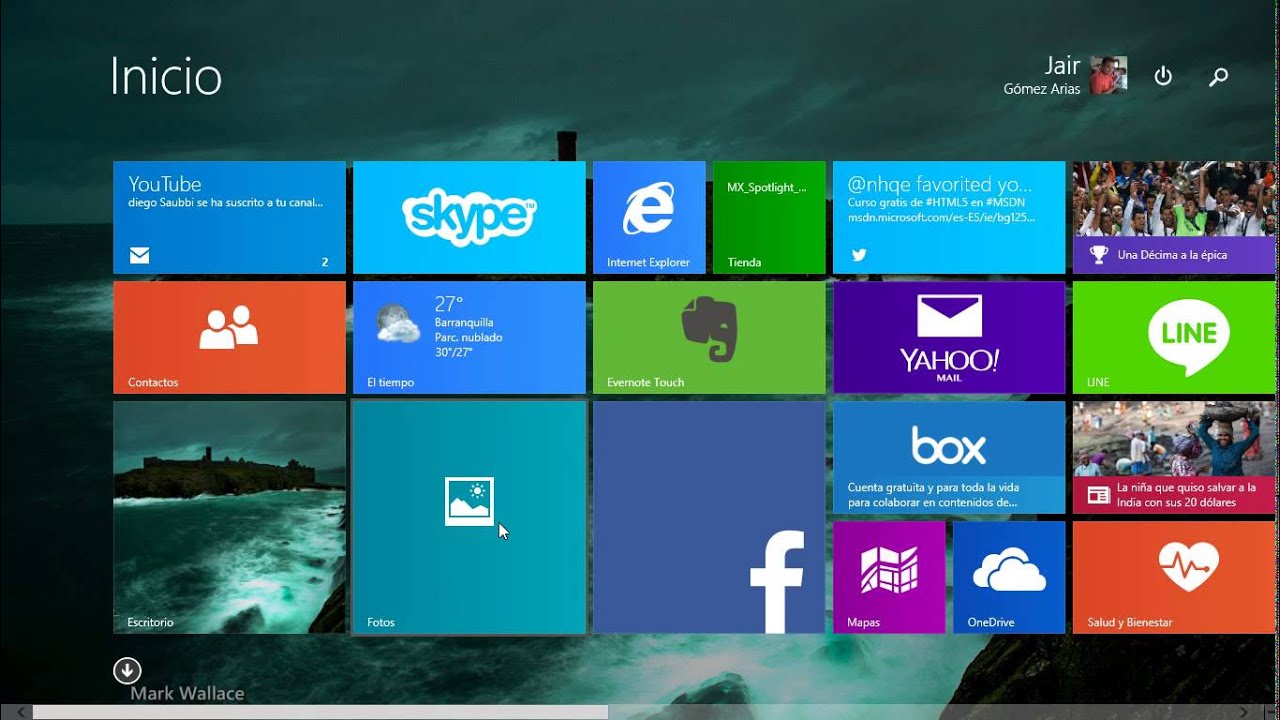The height and width of the screenshot is (720, 1280).
Task: Open Jair user account picture
Action: [x=1108, y=75]
